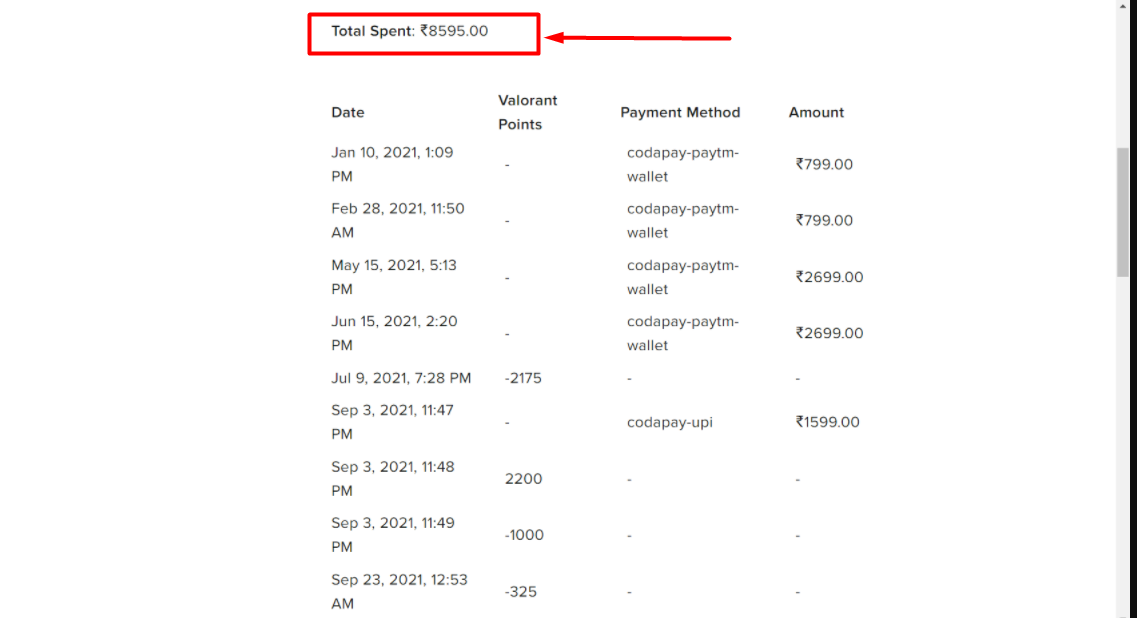Click the ₹1599.00 amount
This screenshot has height=618, width=1137.
click(827, 422)
